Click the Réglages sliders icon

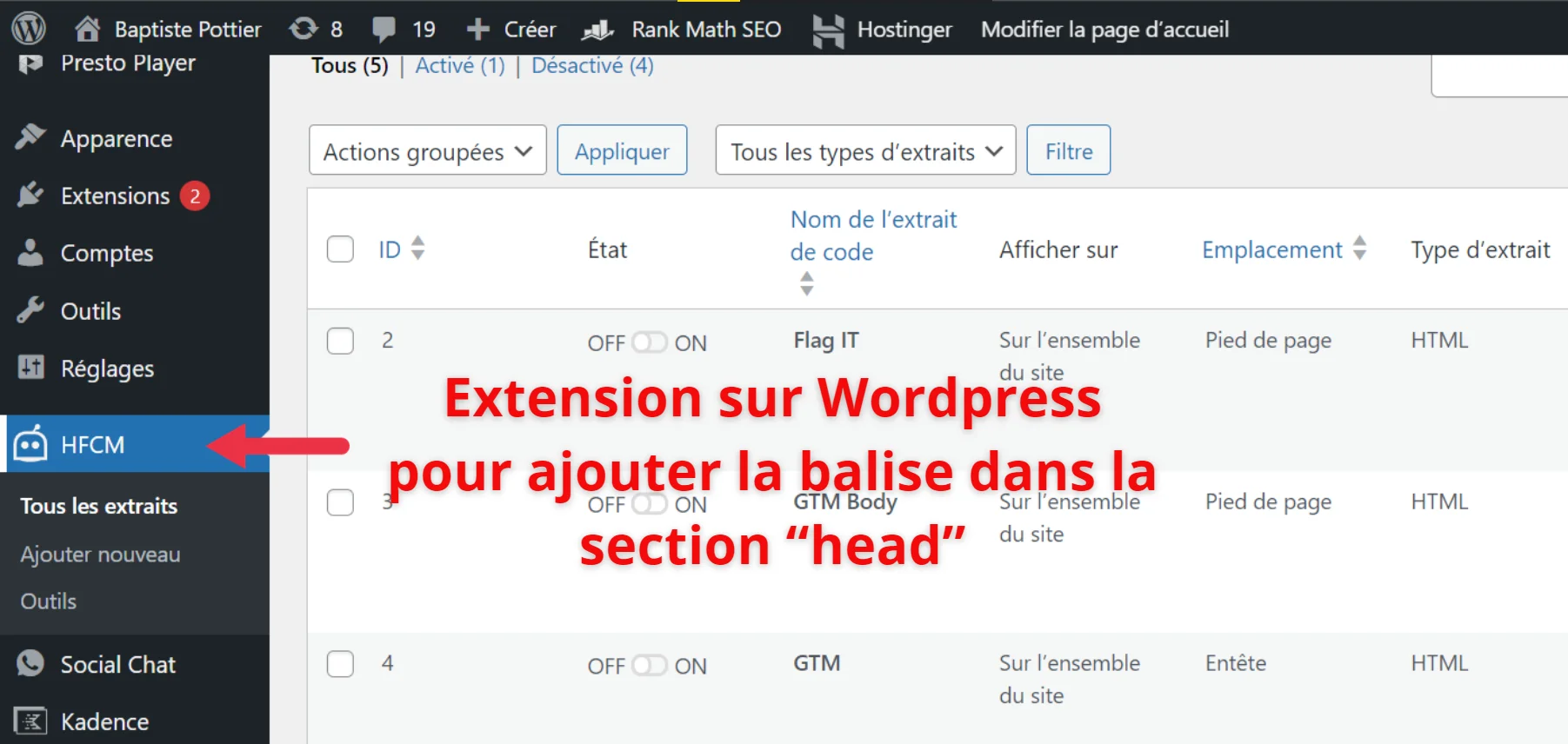click(x=30, y=367)
